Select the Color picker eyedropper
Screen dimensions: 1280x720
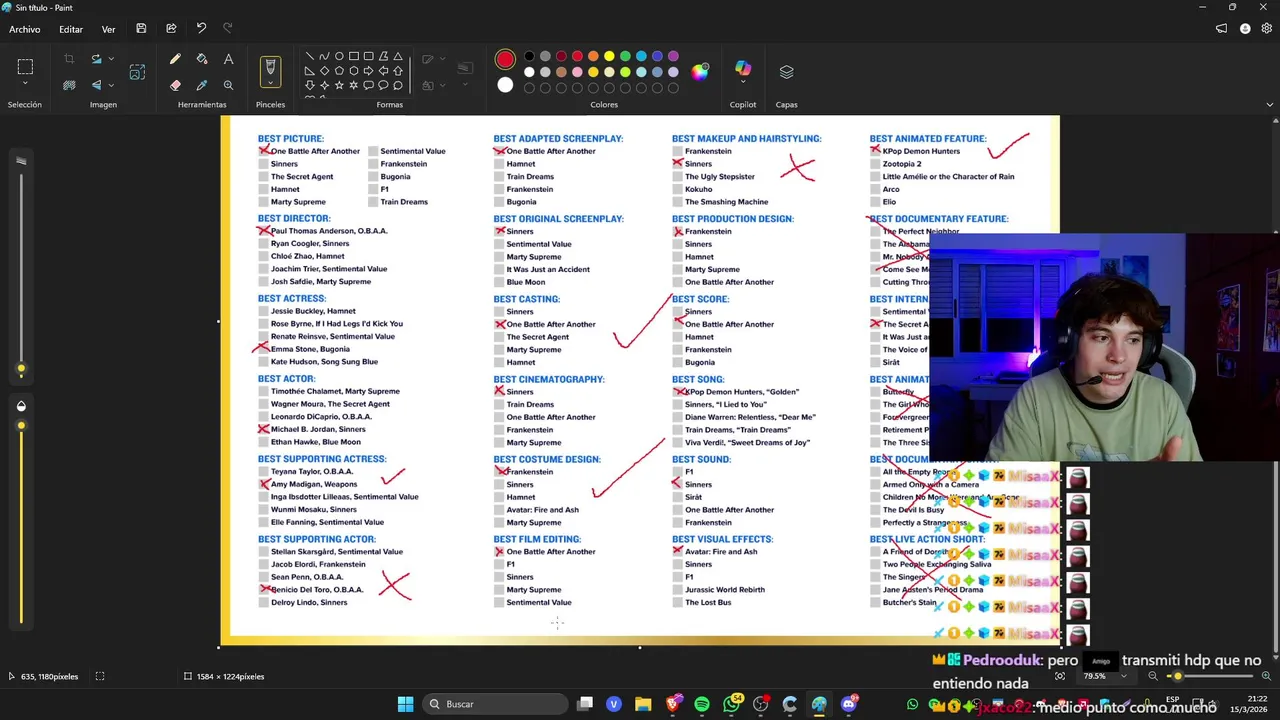point(202,85)
